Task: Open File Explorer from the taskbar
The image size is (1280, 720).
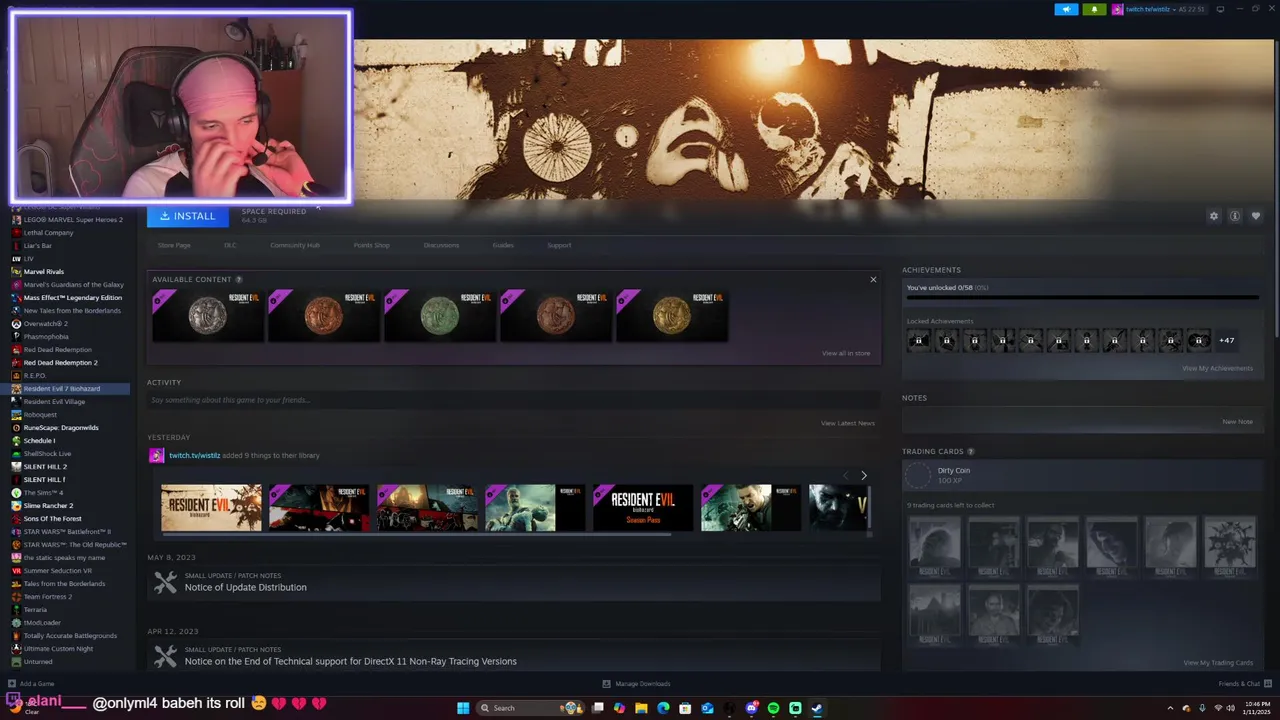Action: click(x=641, y=708)
